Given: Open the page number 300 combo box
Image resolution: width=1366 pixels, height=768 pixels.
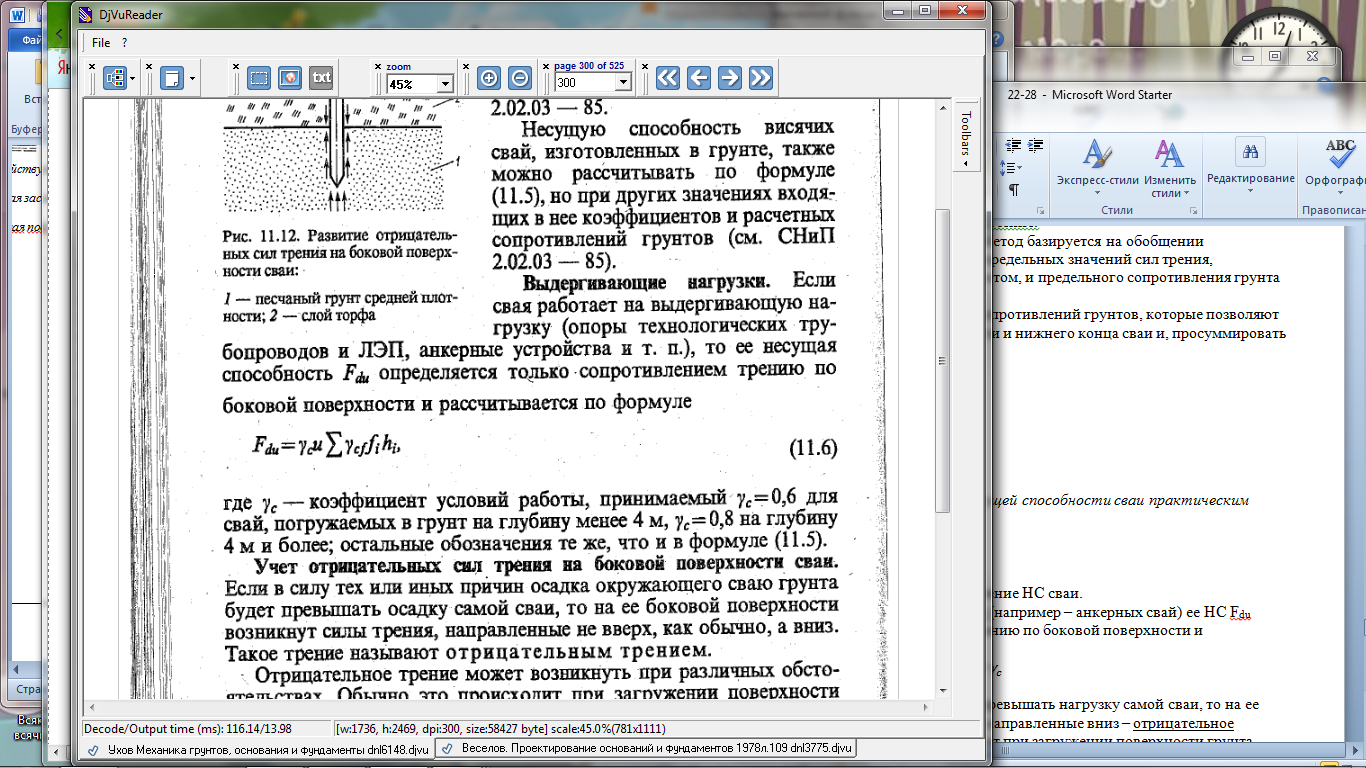Looking at the screenshot, I should click(x=593, y=84).
